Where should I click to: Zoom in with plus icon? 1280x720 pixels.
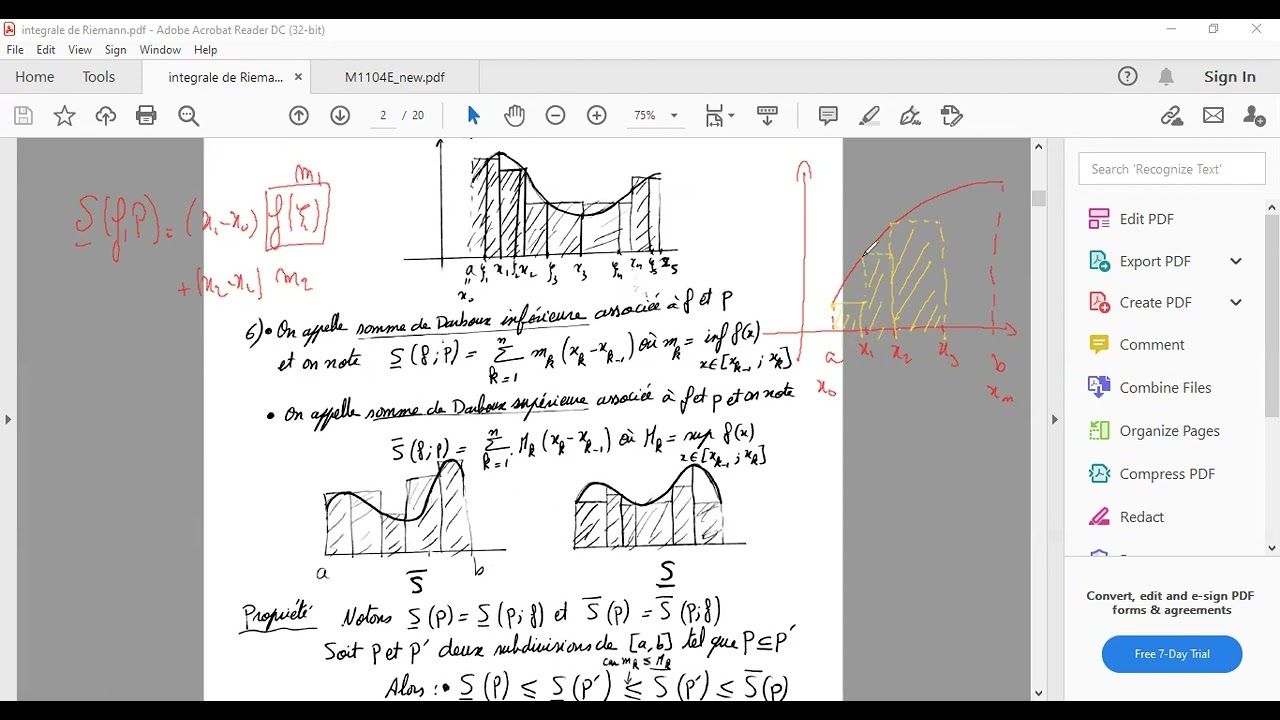tap(597, 116)
